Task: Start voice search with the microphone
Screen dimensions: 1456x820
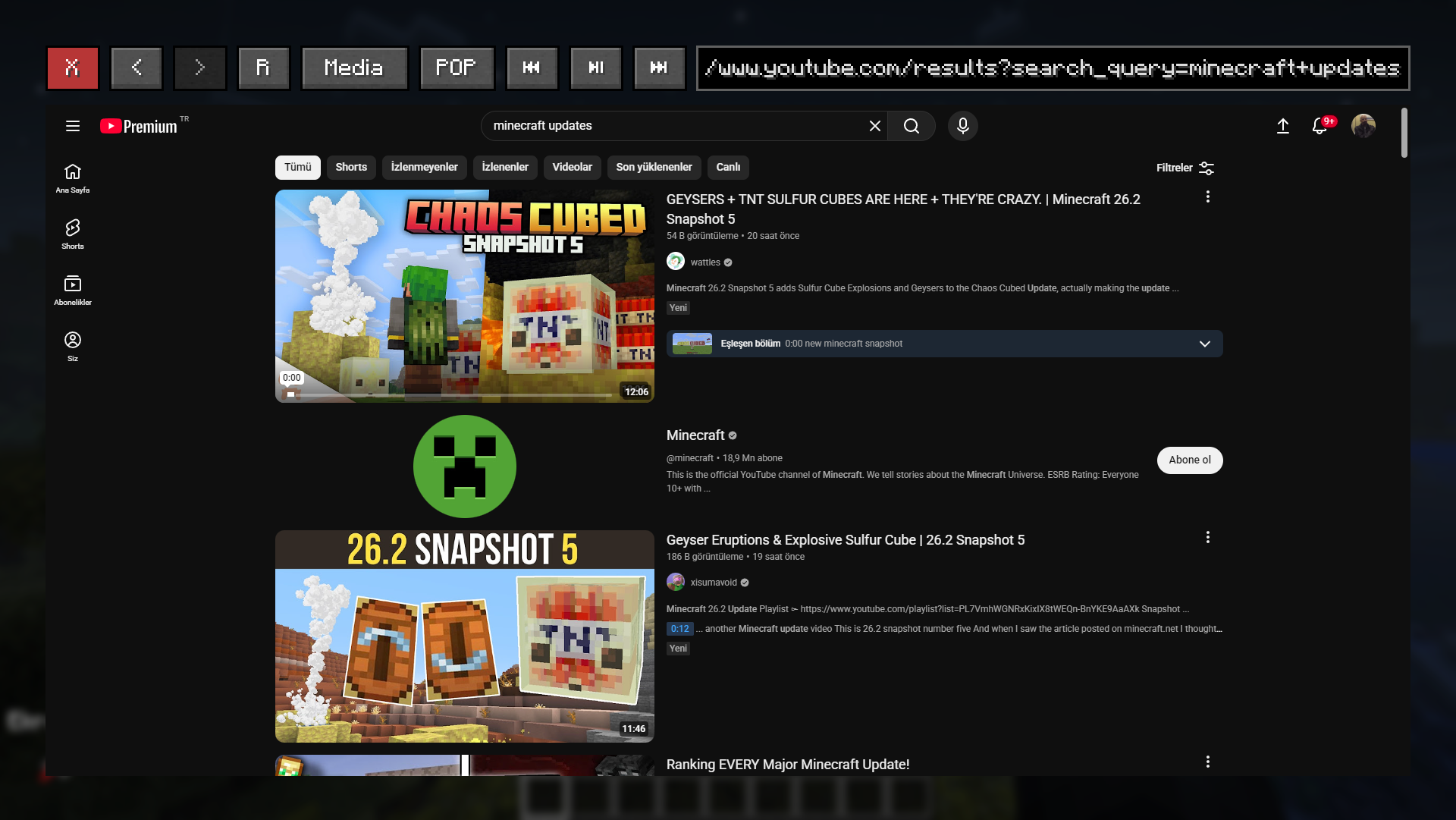Action: [963, 126]
